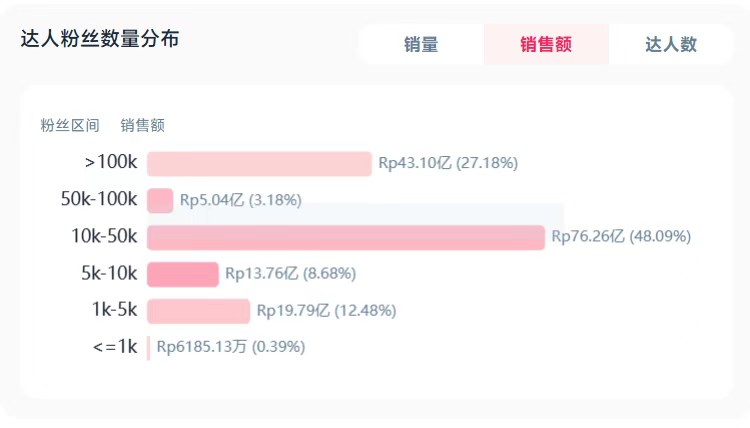Click the 粉丝区间 column header

(x=70, y=126)
